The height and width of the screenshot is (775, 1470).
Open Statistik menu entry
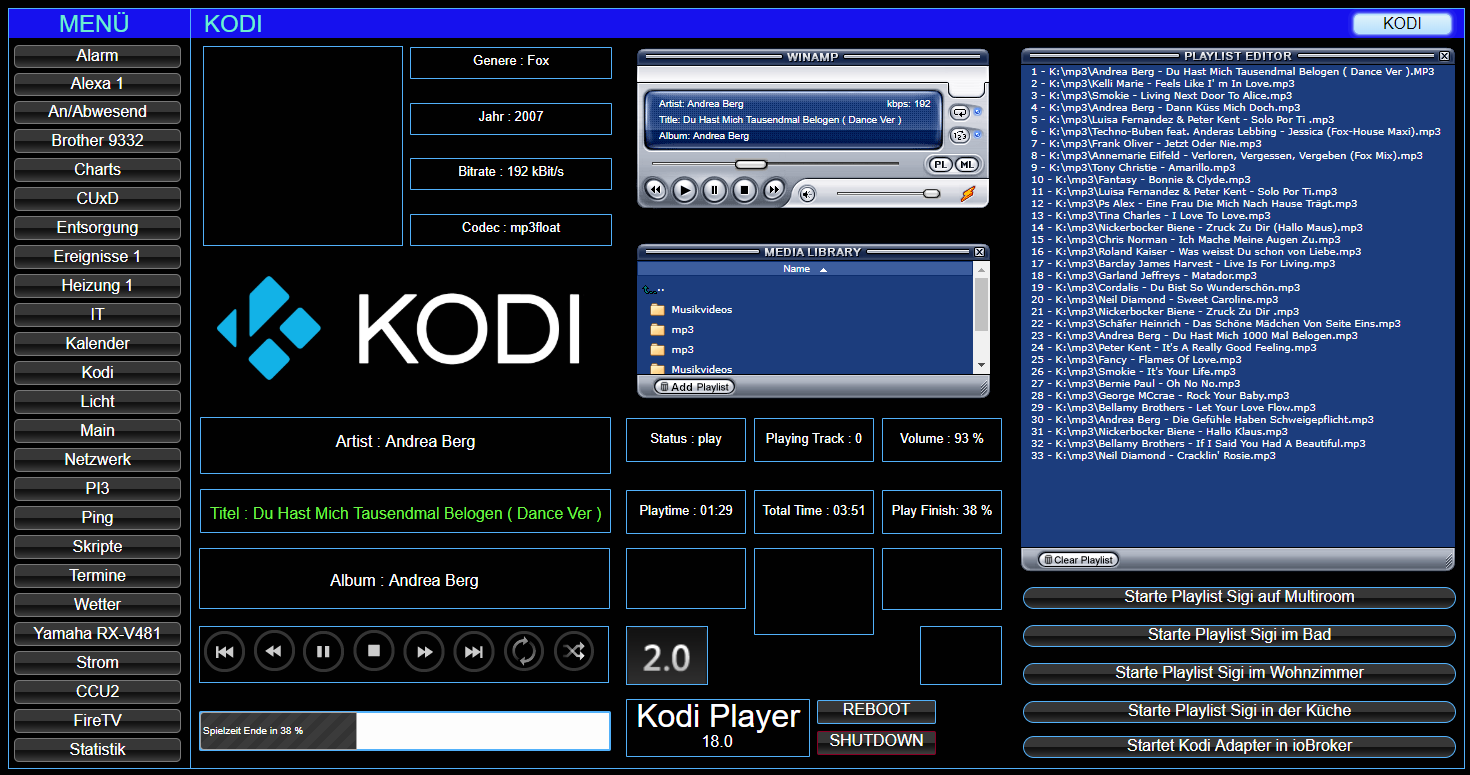pos(97,749)
